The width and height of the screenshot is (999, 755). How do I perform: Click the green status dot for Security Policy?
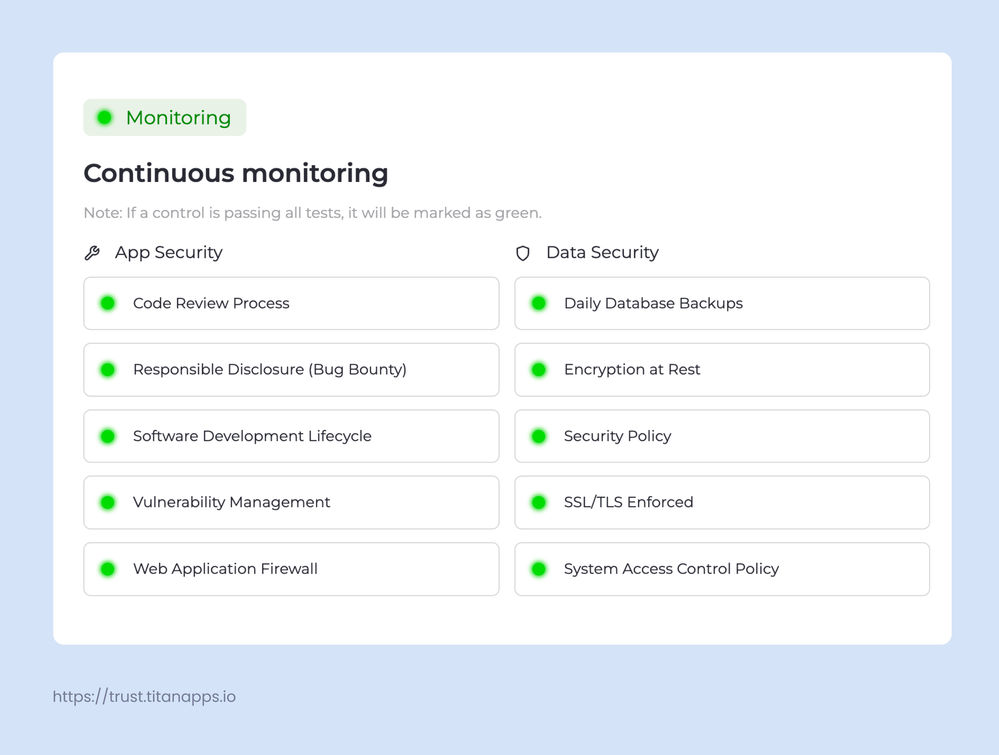[x=538, y=436]
